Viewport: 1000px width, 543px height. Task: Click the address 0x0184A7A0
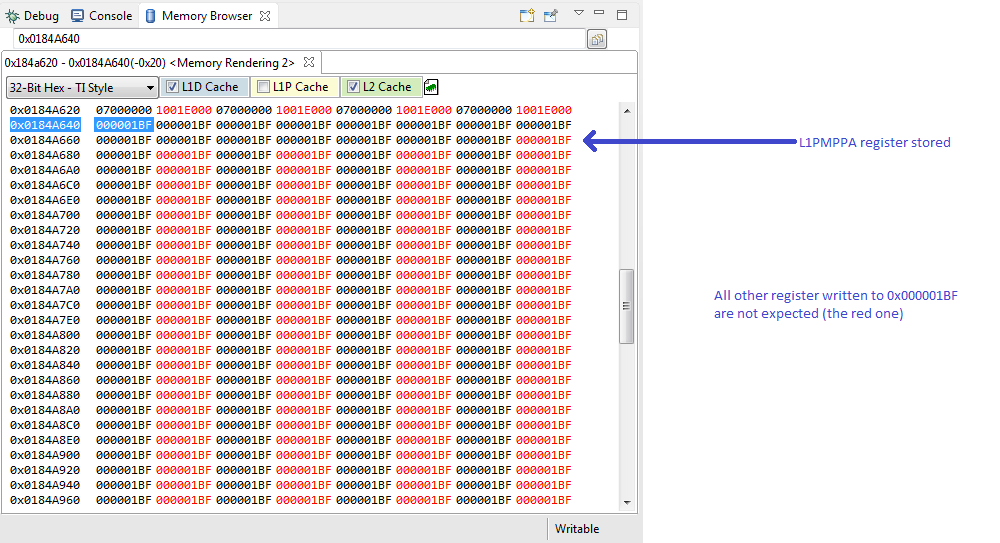pyautogui.click(x=45, y=290)
